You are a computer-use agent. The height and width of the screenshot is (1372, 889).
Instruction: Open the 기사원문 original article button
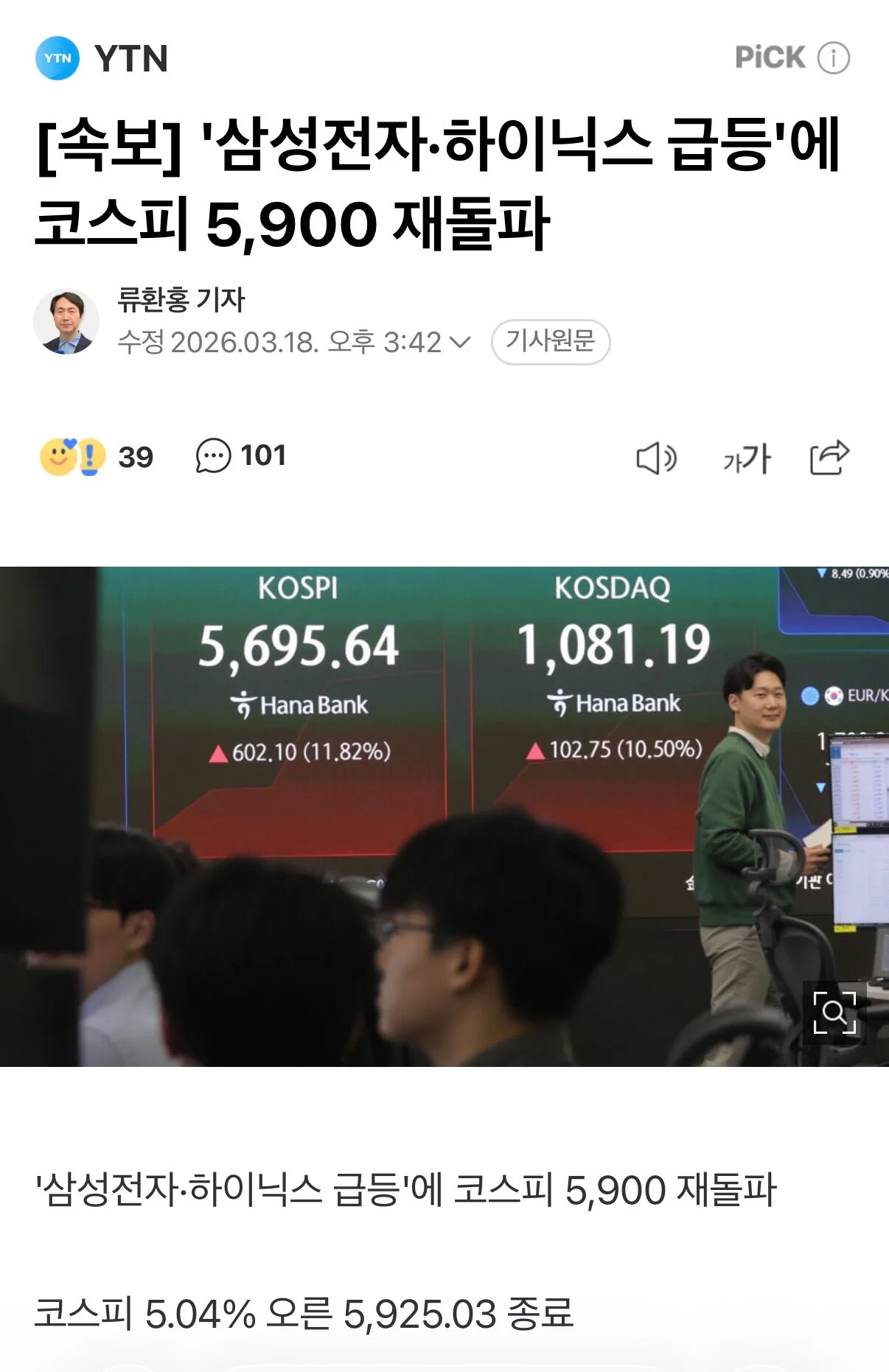[x=551, y=342]
